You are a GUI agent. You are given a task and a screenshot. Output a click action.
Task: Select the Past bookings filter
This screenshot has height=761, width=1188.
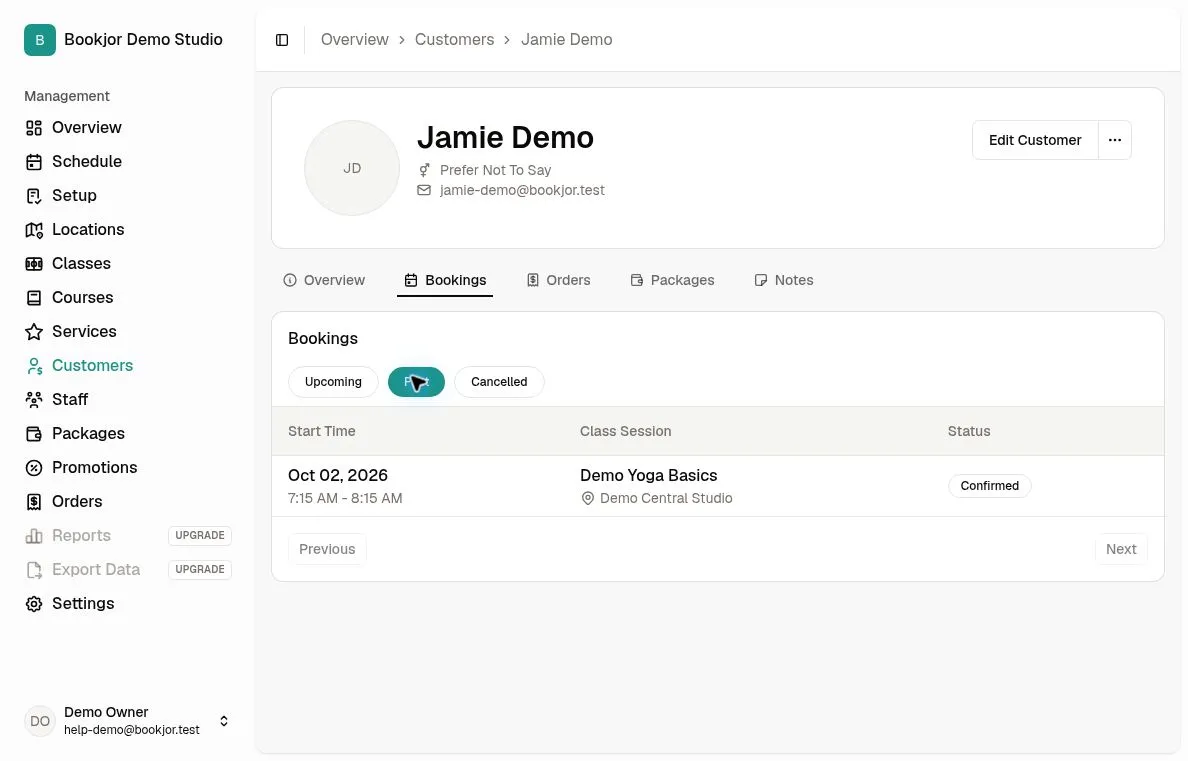[416, 382]
